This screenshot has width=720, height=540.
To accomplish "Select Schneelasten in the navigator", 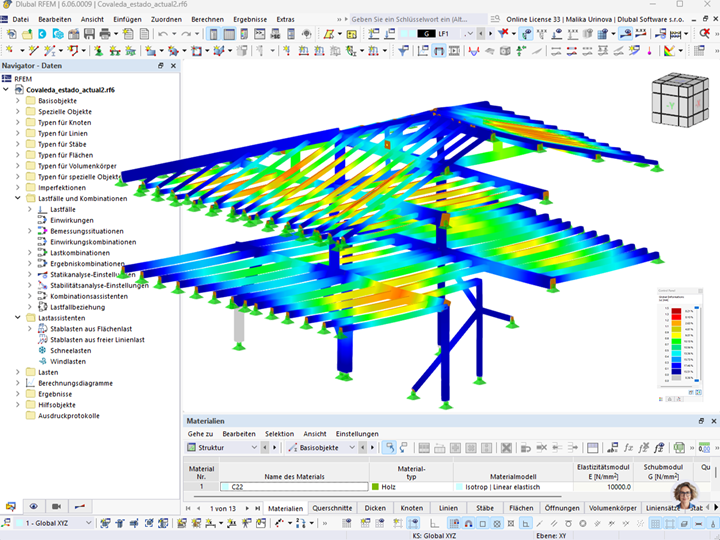I will [x=70, y=350].
